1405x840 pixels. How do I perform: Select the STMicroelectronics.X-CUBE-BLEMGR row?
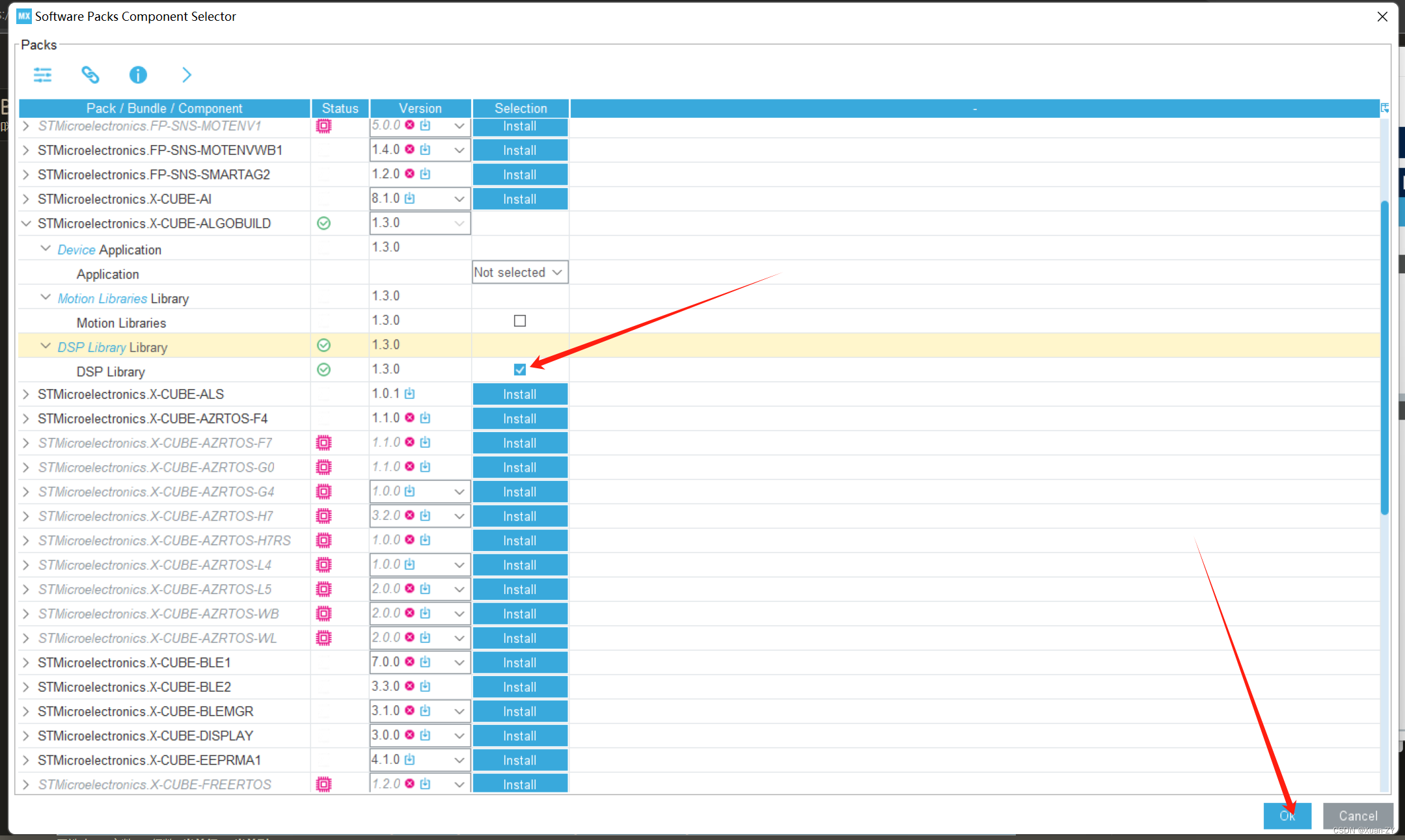click(700, 711)
